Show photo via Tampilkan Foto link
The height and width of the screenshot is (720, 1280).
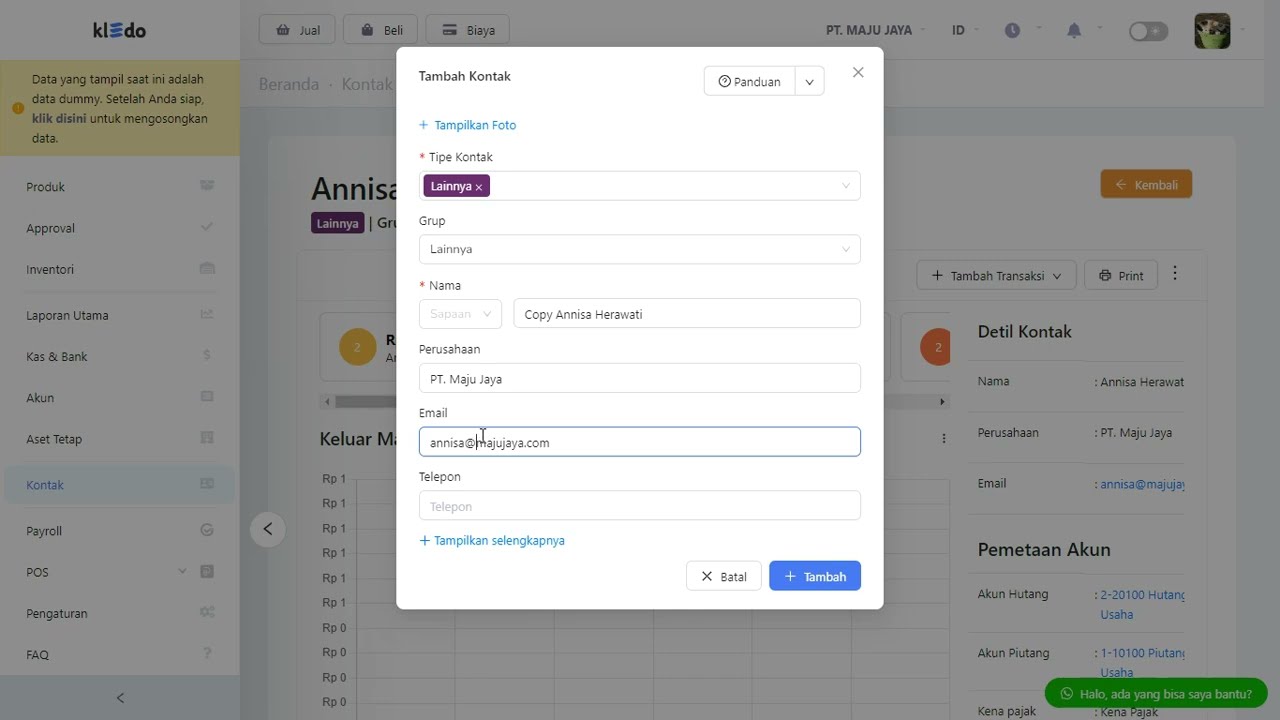468,125
